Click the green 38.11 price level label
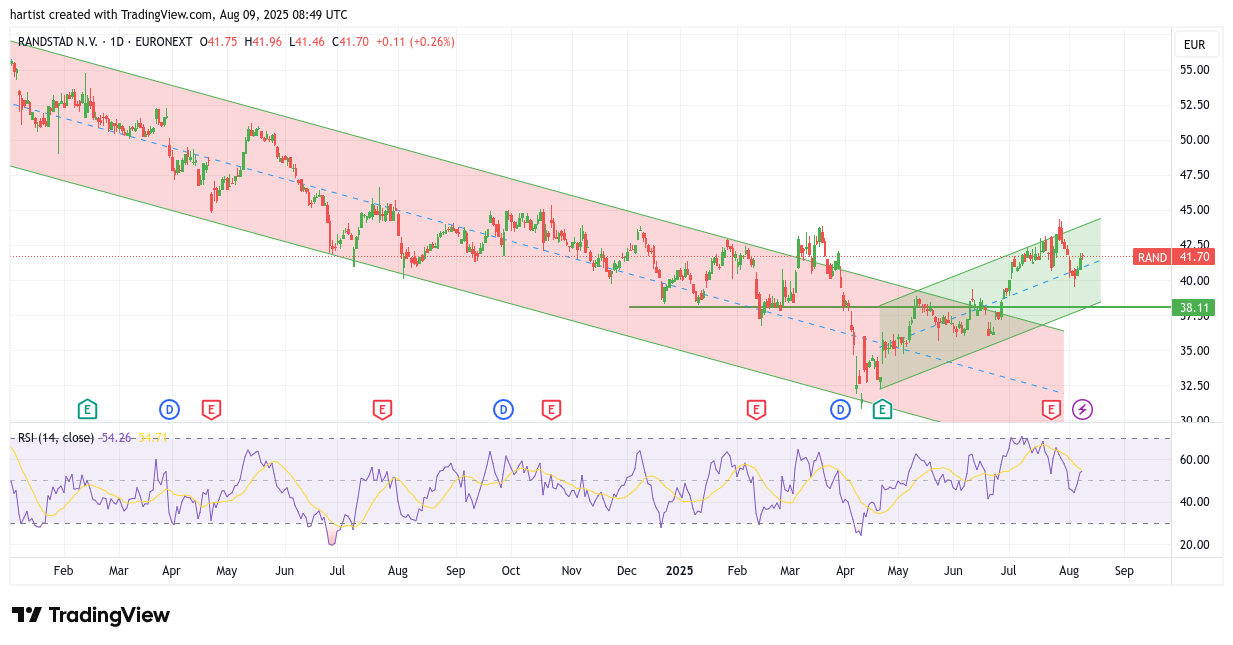1233x645 pixels. [x=1195, y=308]
